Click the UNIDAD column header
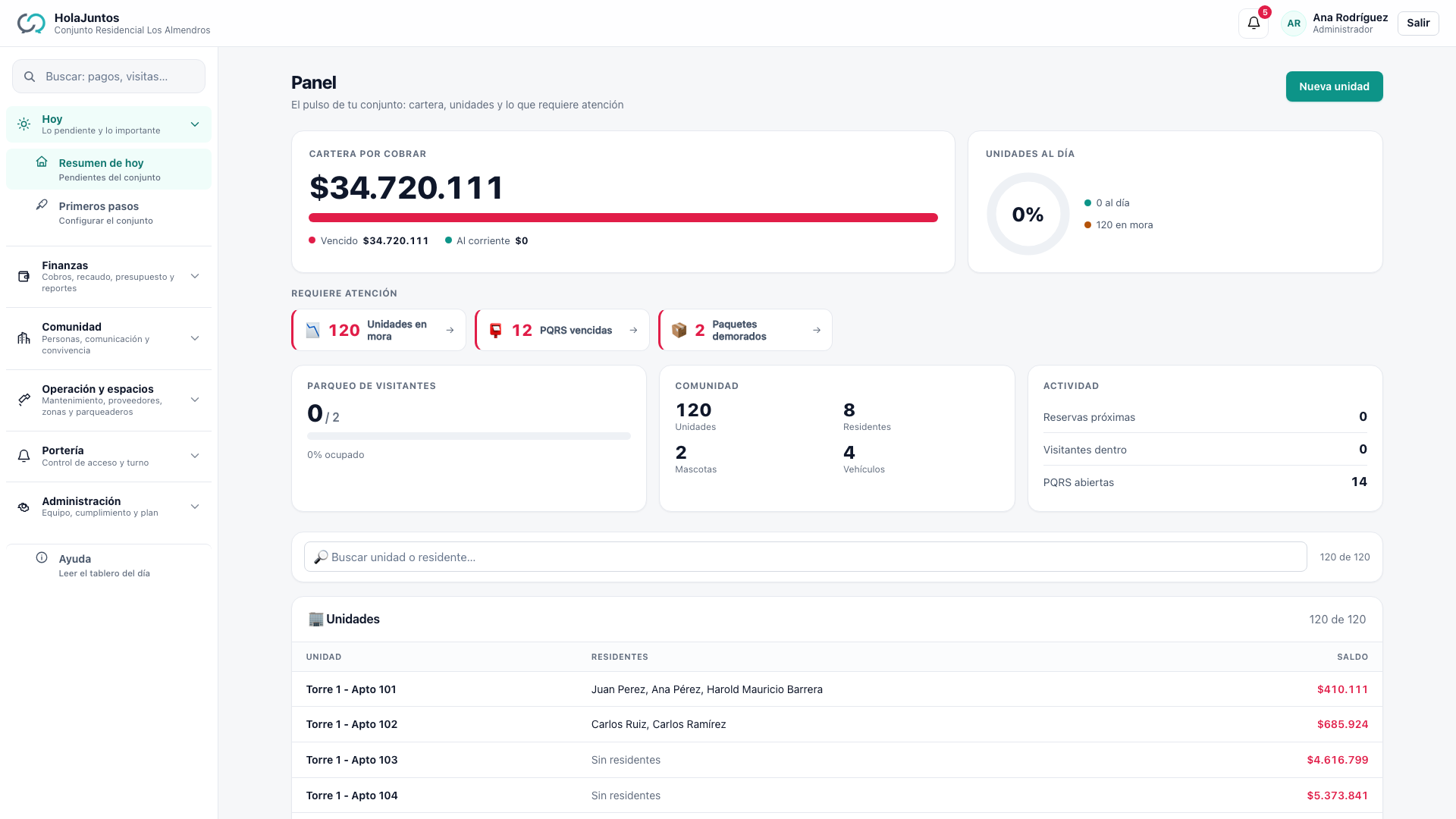The image size is (1456, 819). 324,657
